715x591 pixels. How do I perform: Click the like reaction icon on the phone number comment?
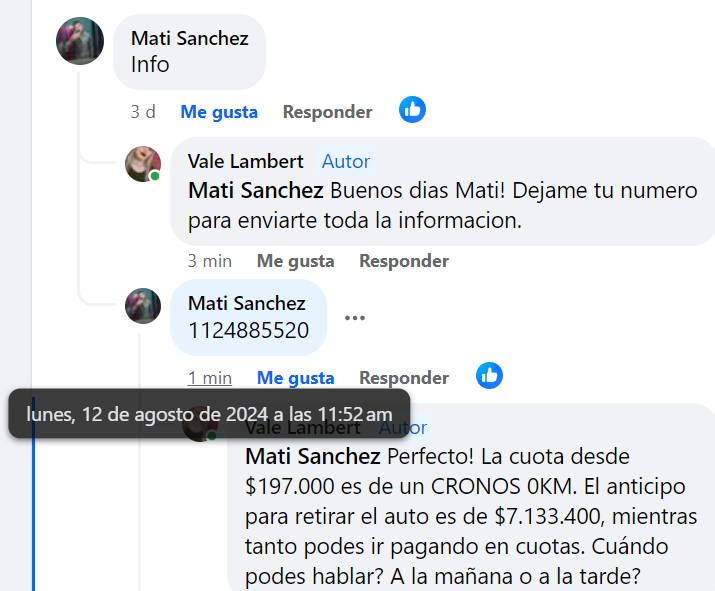(x=489, y=376)
